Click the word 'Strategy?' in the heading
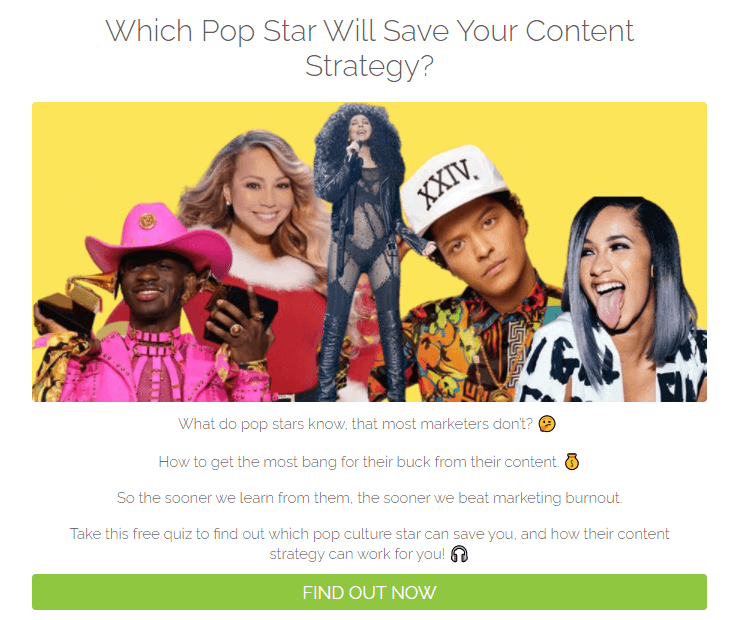 click(369, 66)
